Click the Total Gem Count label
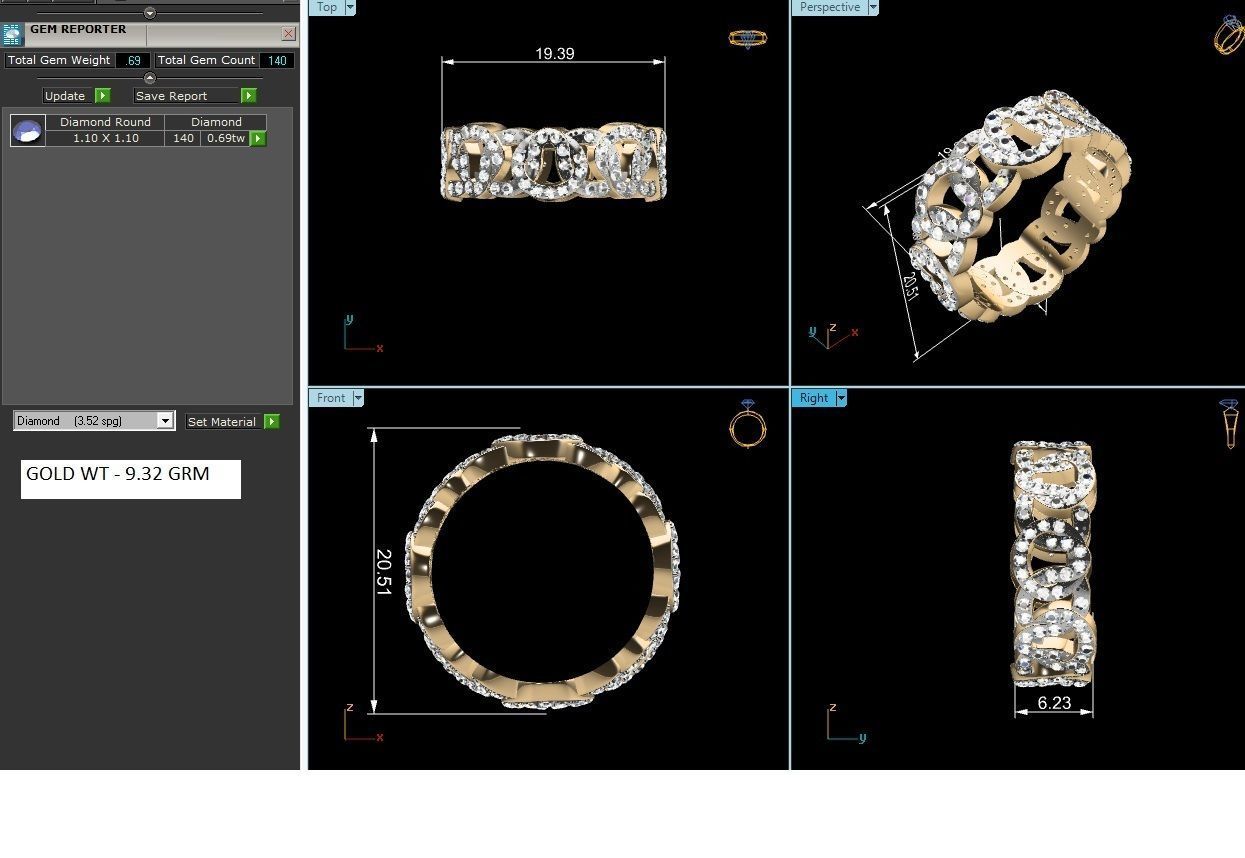Viewport: 1245px width, 858px height. click(206, 60)
